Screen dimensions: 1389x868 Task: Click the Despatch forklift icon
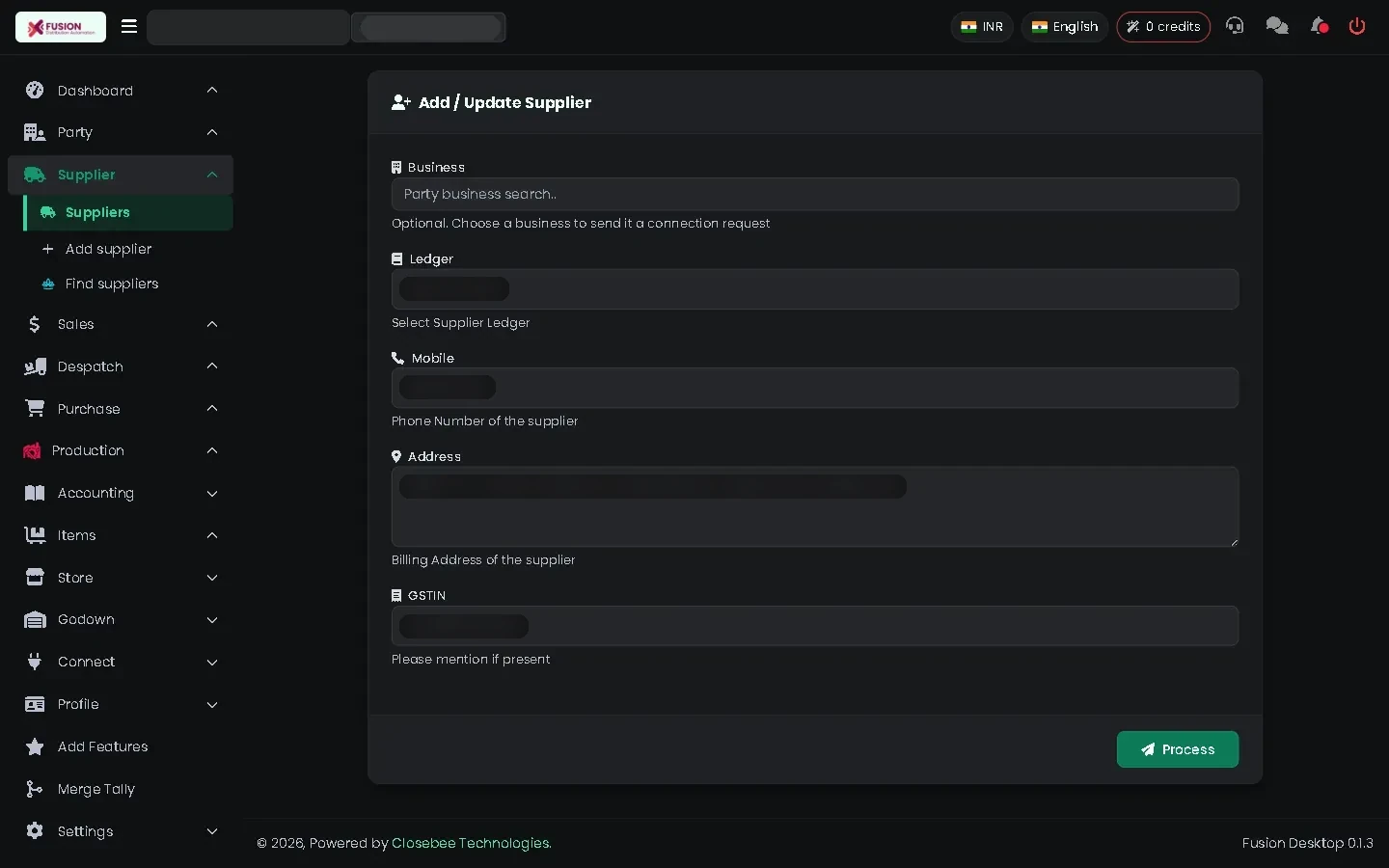click(x=35, y=366)
